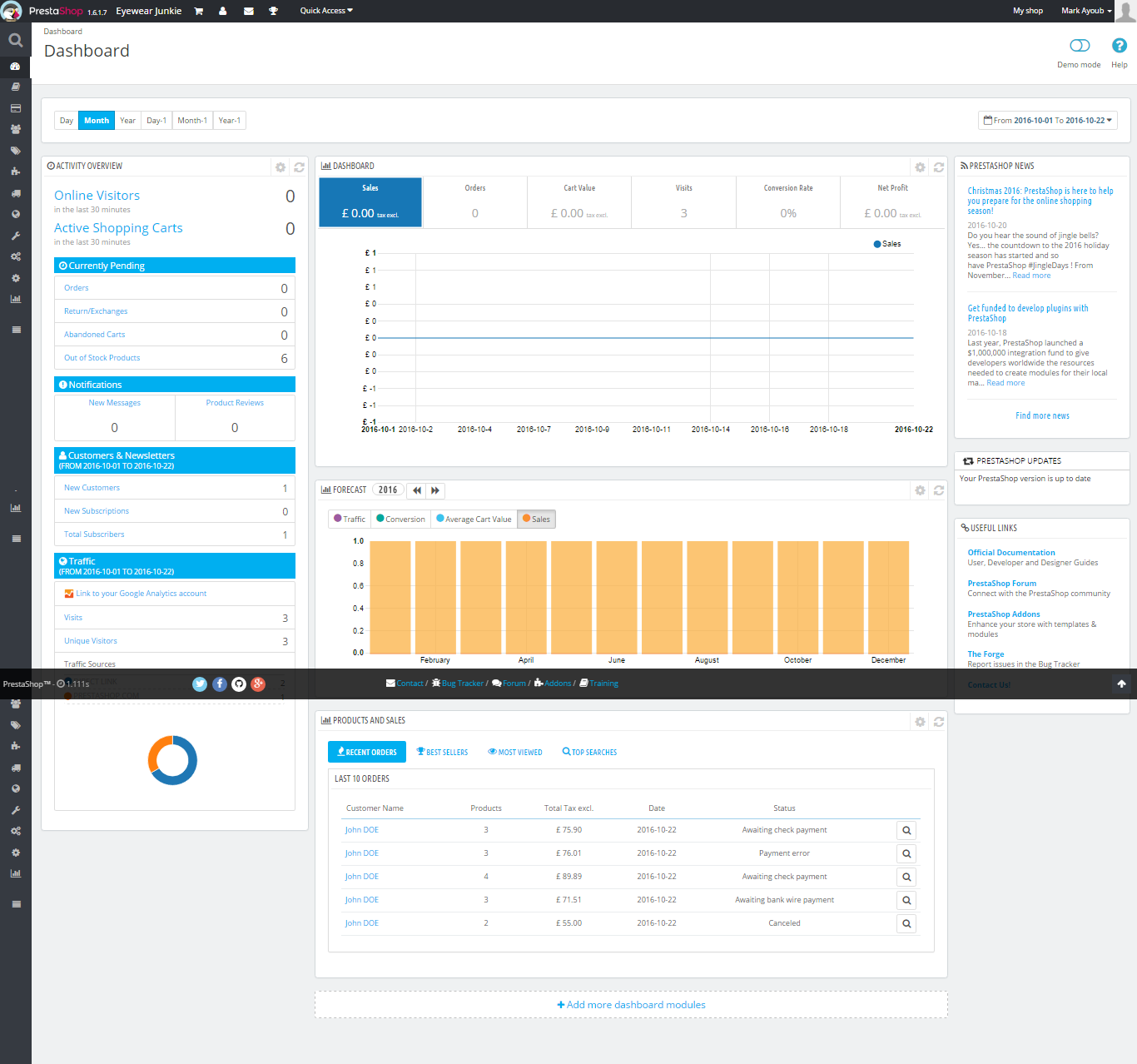
Task: Open the date range picker dropdown
Action: pyautogui.click(x=1047, y=121)
